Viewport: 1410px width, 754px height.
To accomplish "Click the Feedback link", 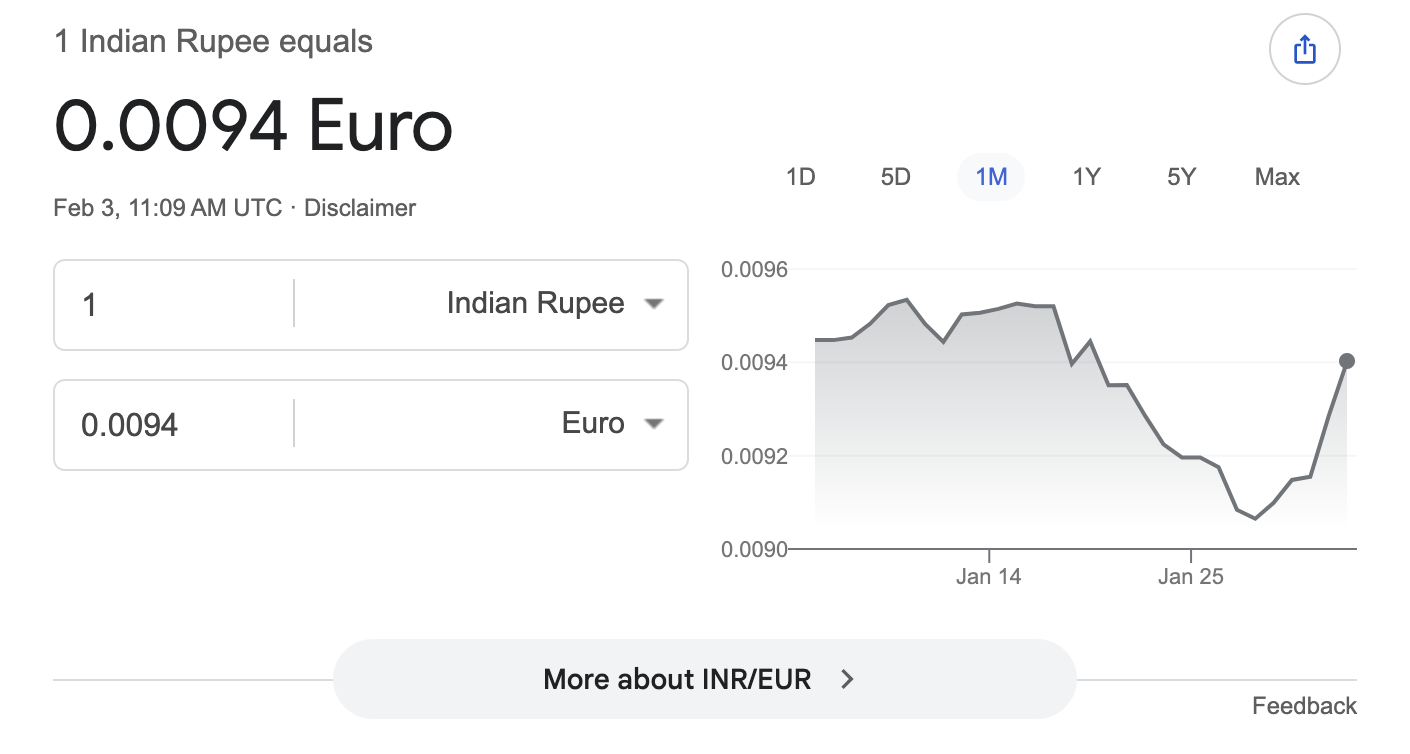I will tap(1304, 706).
